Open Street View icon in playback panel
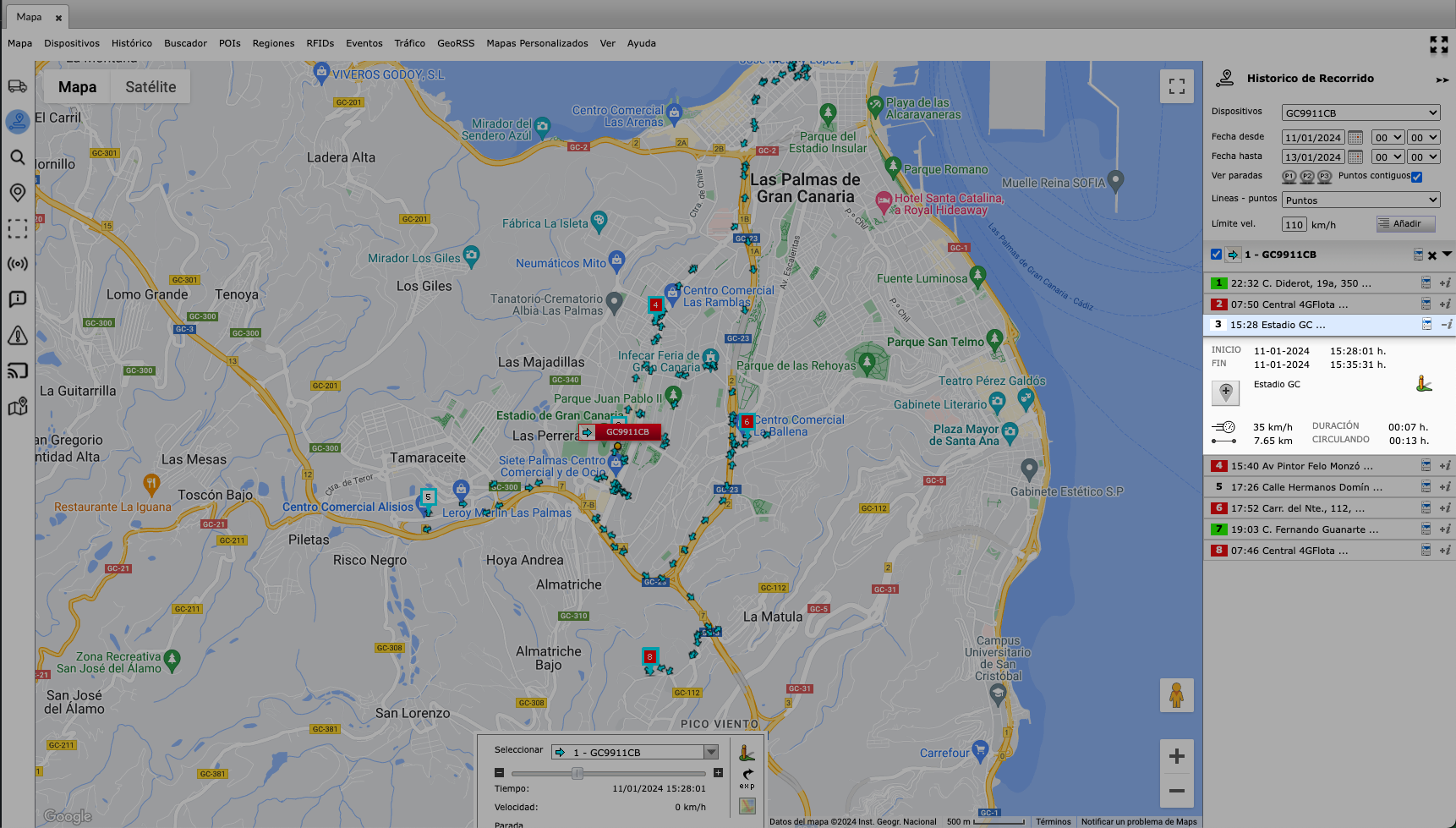This screenshot has height=828, width=1456. point(747,752)
